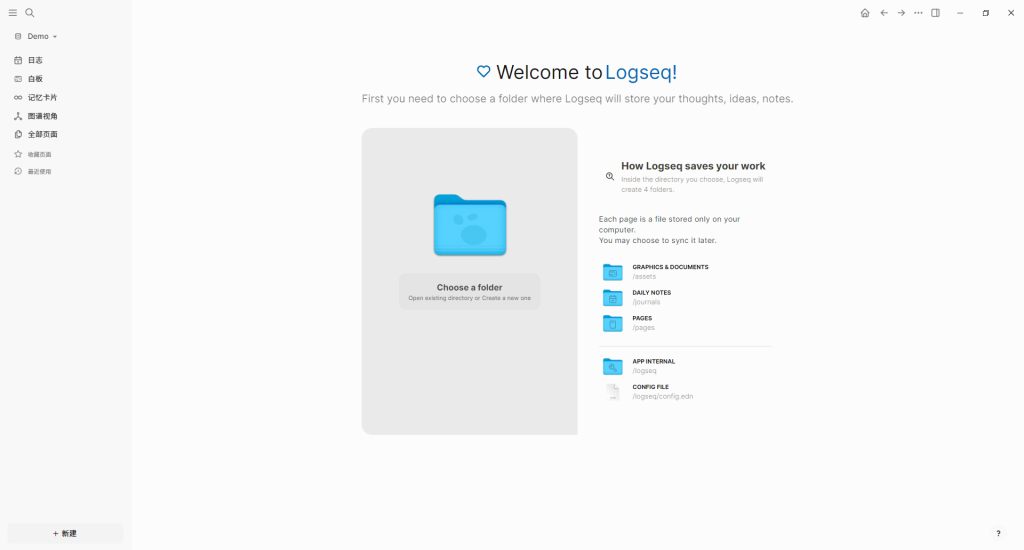Screen dimensions: 1024x550
Task: Open 白板 whiteboards in sidebar
Action: [35, 79]
